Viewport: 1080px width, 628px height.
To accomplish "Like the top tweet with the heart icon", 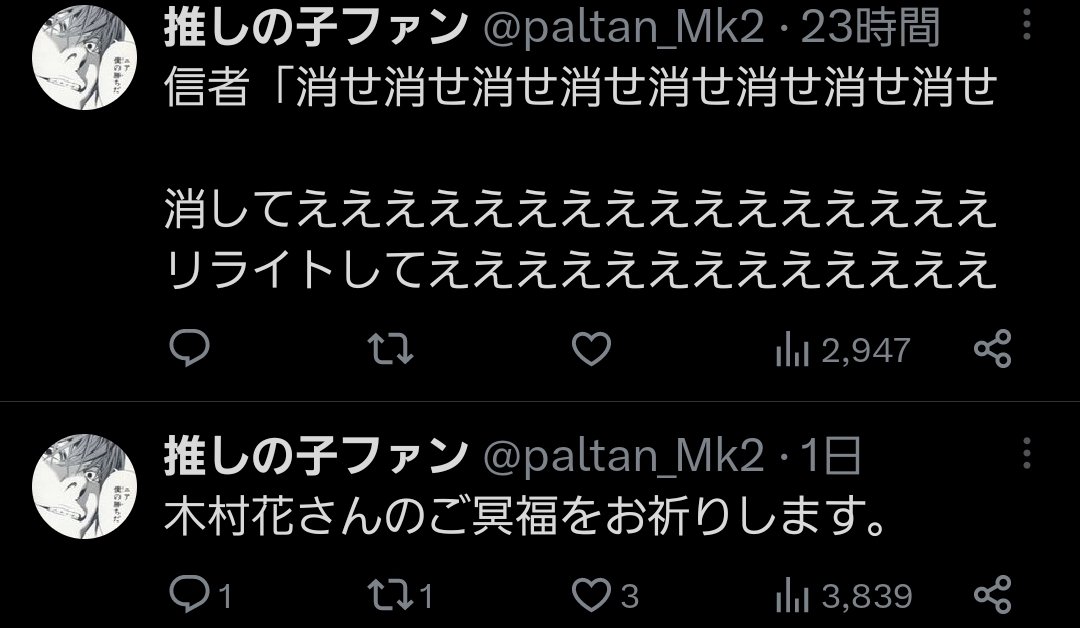I will pyautogui.click(x=591, y=348).
